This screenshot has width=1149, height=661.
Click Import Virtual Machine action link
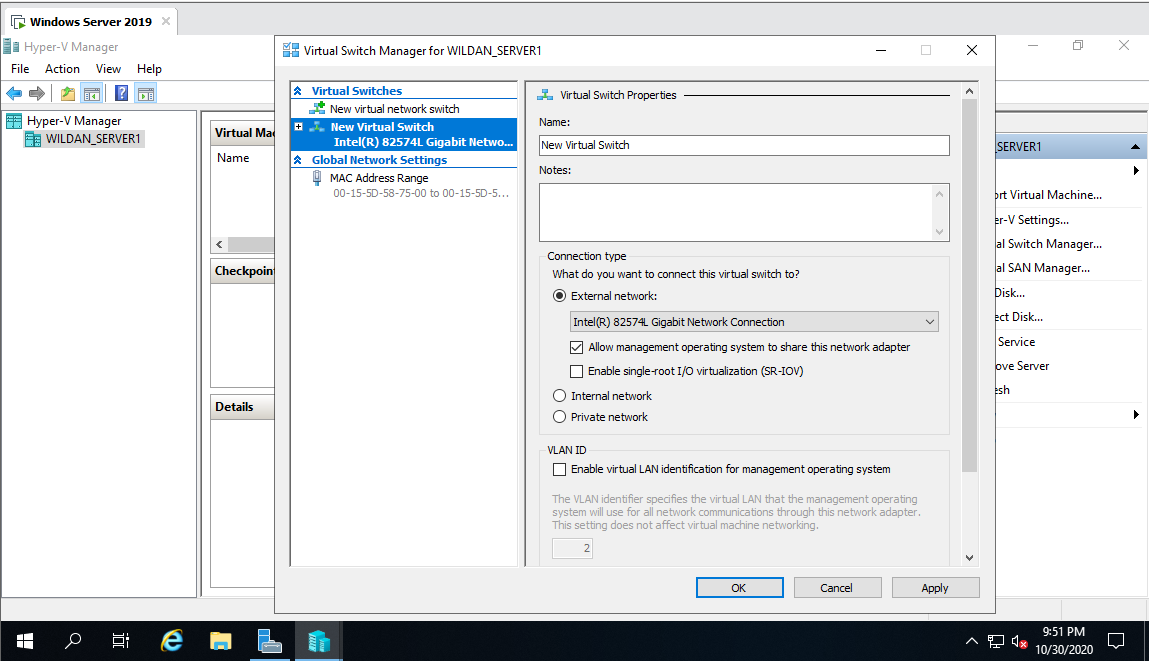[x=1049, y=195]
